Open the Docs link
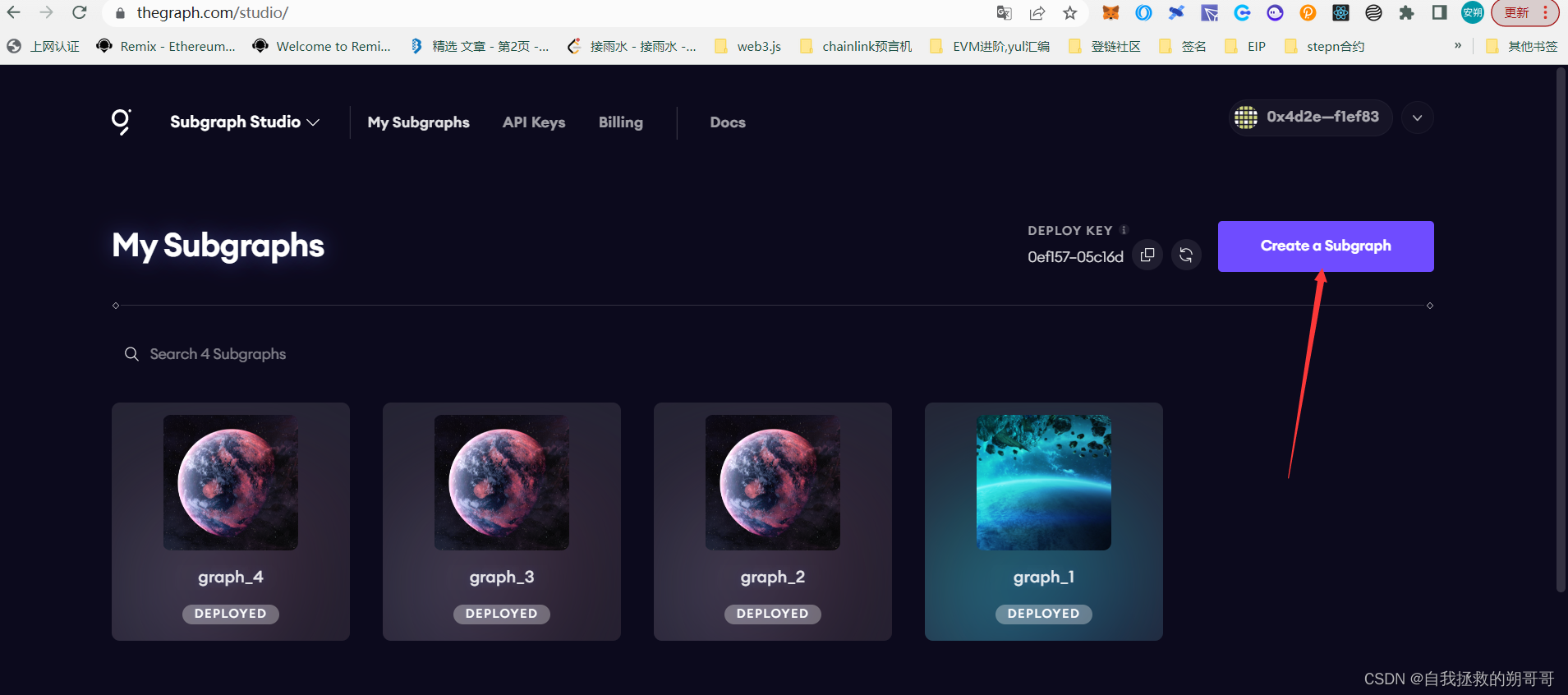 point(728,122)
